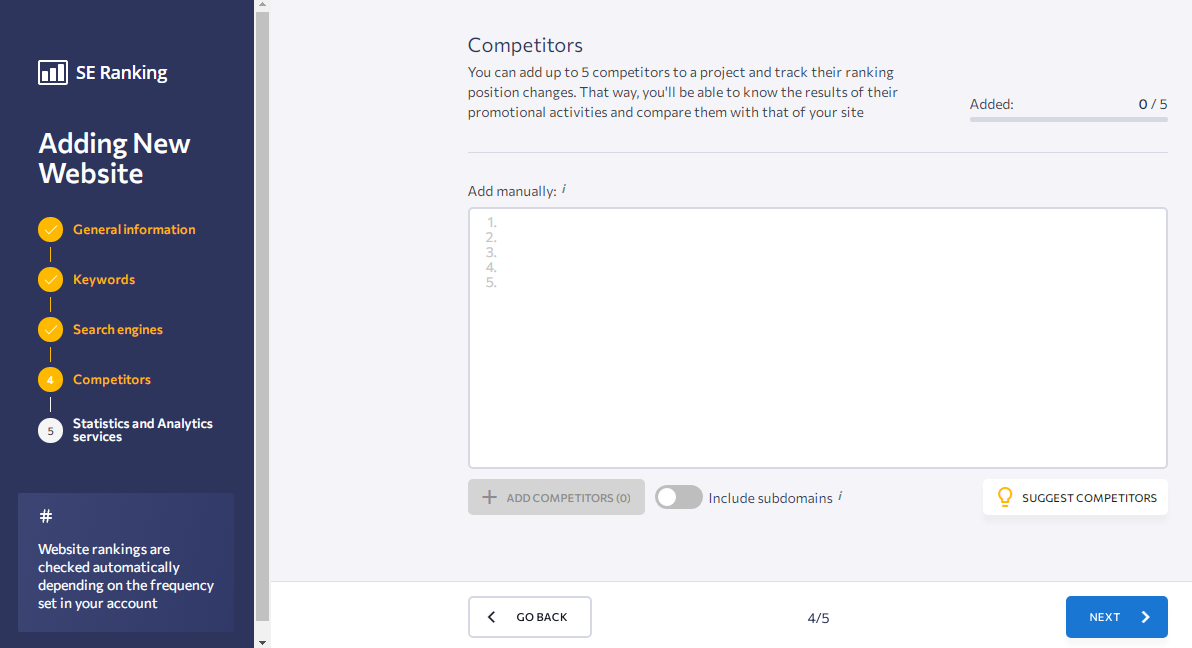This screenshot has height=648, width=1192.
Task: Click the Search engines checkmark step icon
Action: (50, 330)
